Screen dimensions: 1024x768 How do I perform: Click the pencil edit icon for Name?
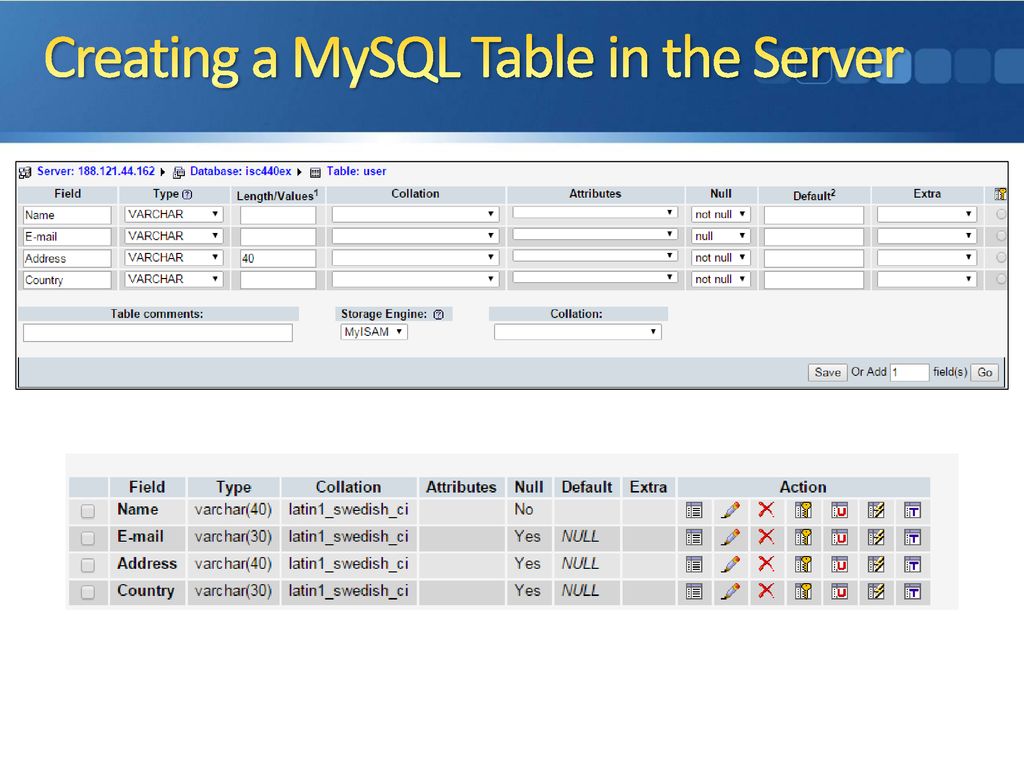(x=730, y=511)
